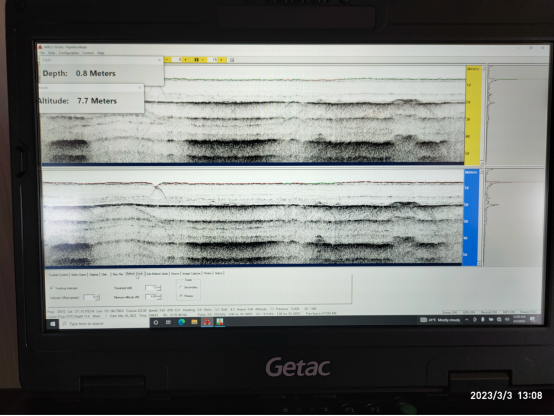The image size is (554, 416).
Task: Open Task View on the taskbar
Action: coord(169,322)
